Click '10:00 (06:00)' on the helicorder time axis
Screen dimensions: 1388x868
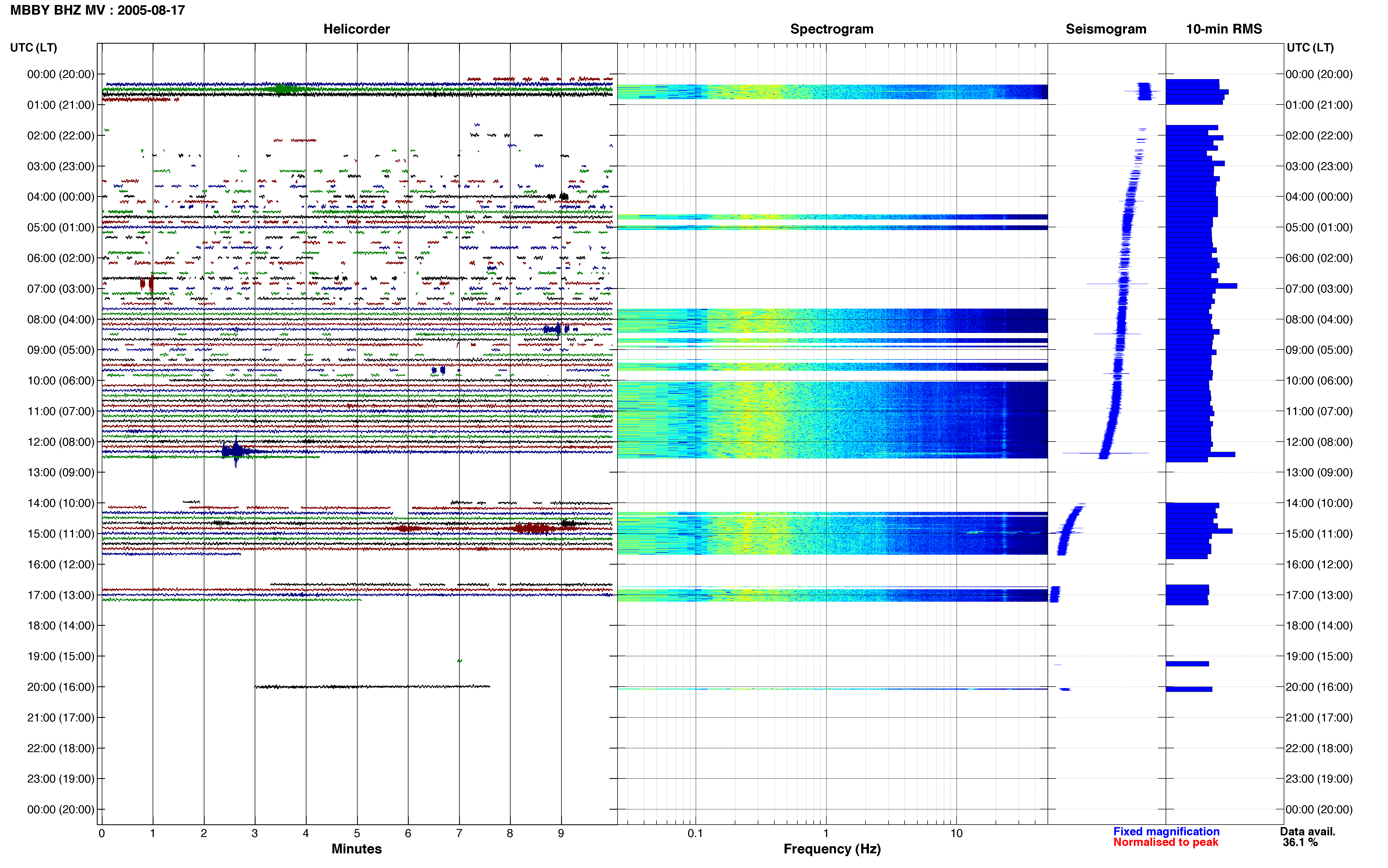[x=61, y=380]
